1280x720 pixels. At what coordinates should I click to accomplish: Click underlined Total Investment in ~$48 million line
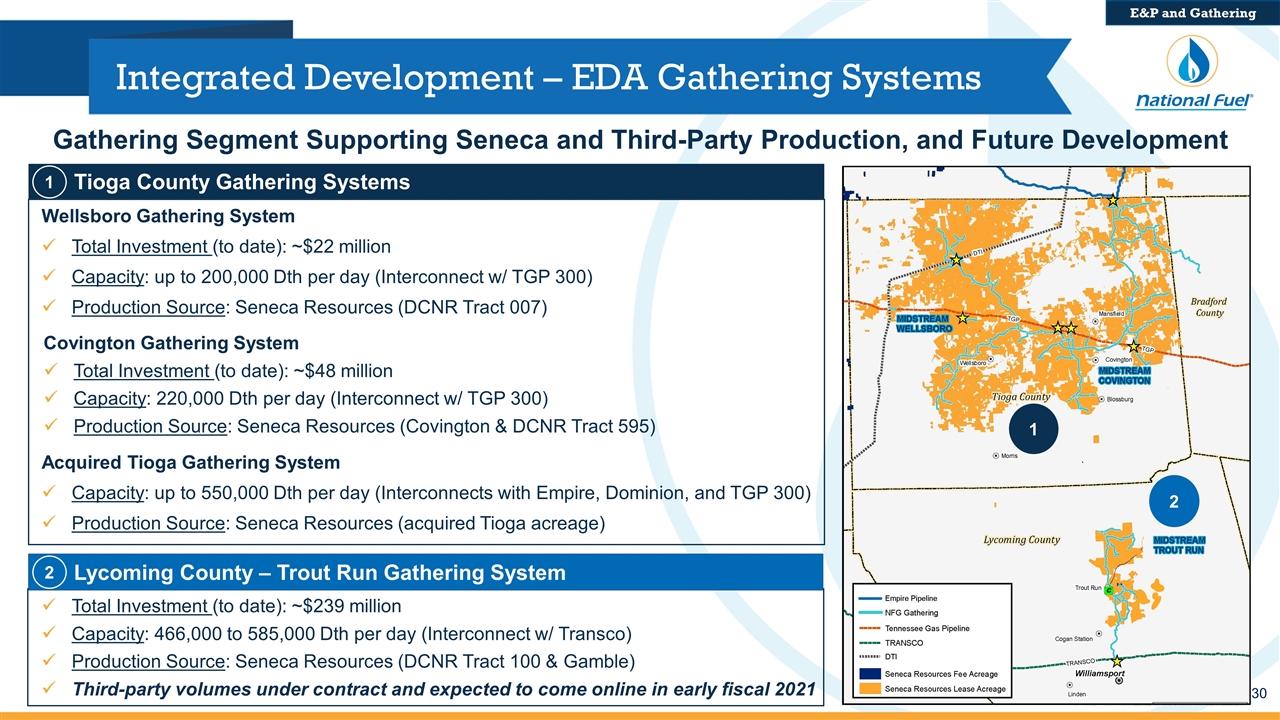(143, 371)
